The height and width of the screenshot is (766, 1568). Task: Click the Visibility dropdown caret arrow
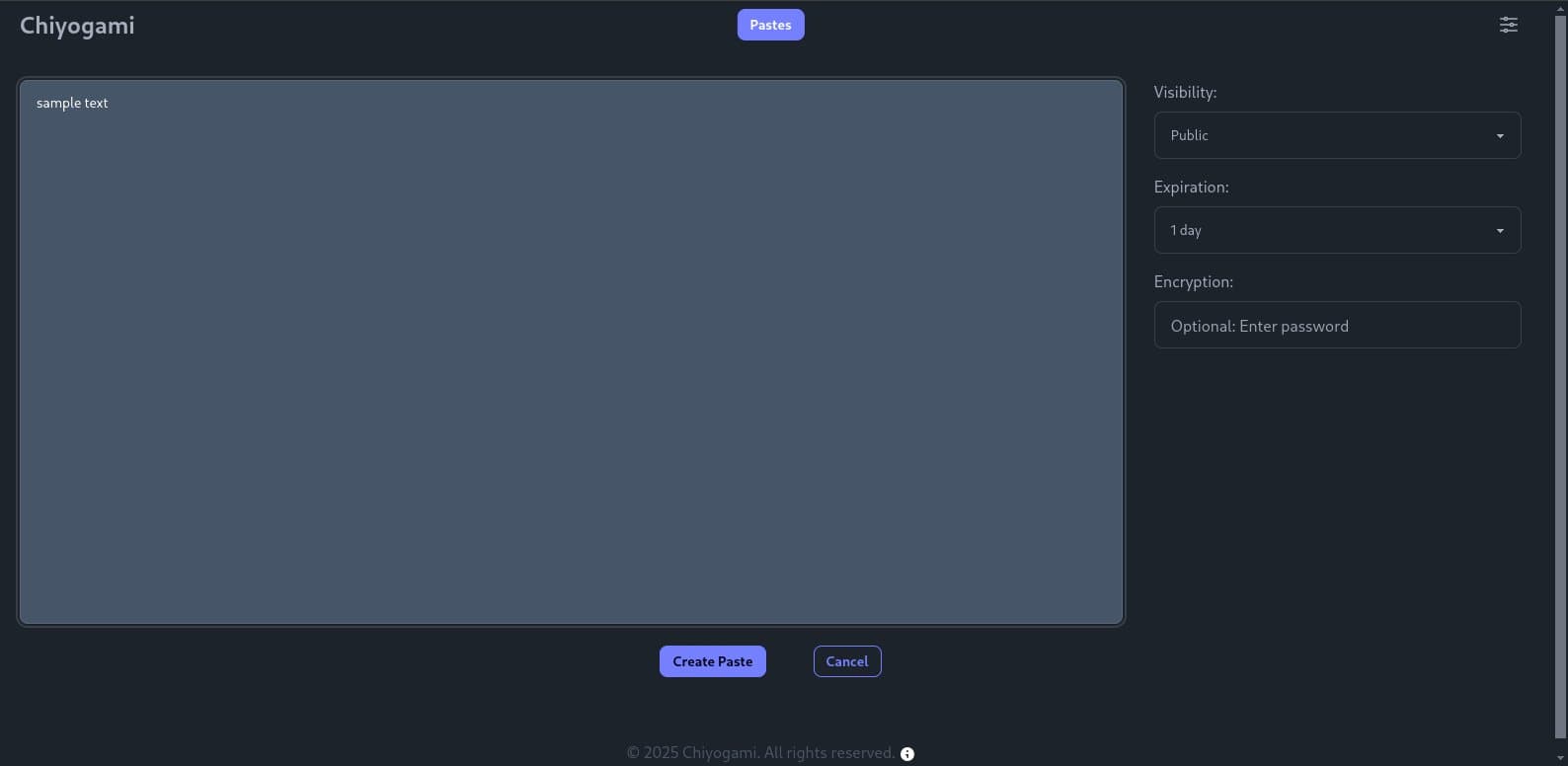pos(1499,136)
